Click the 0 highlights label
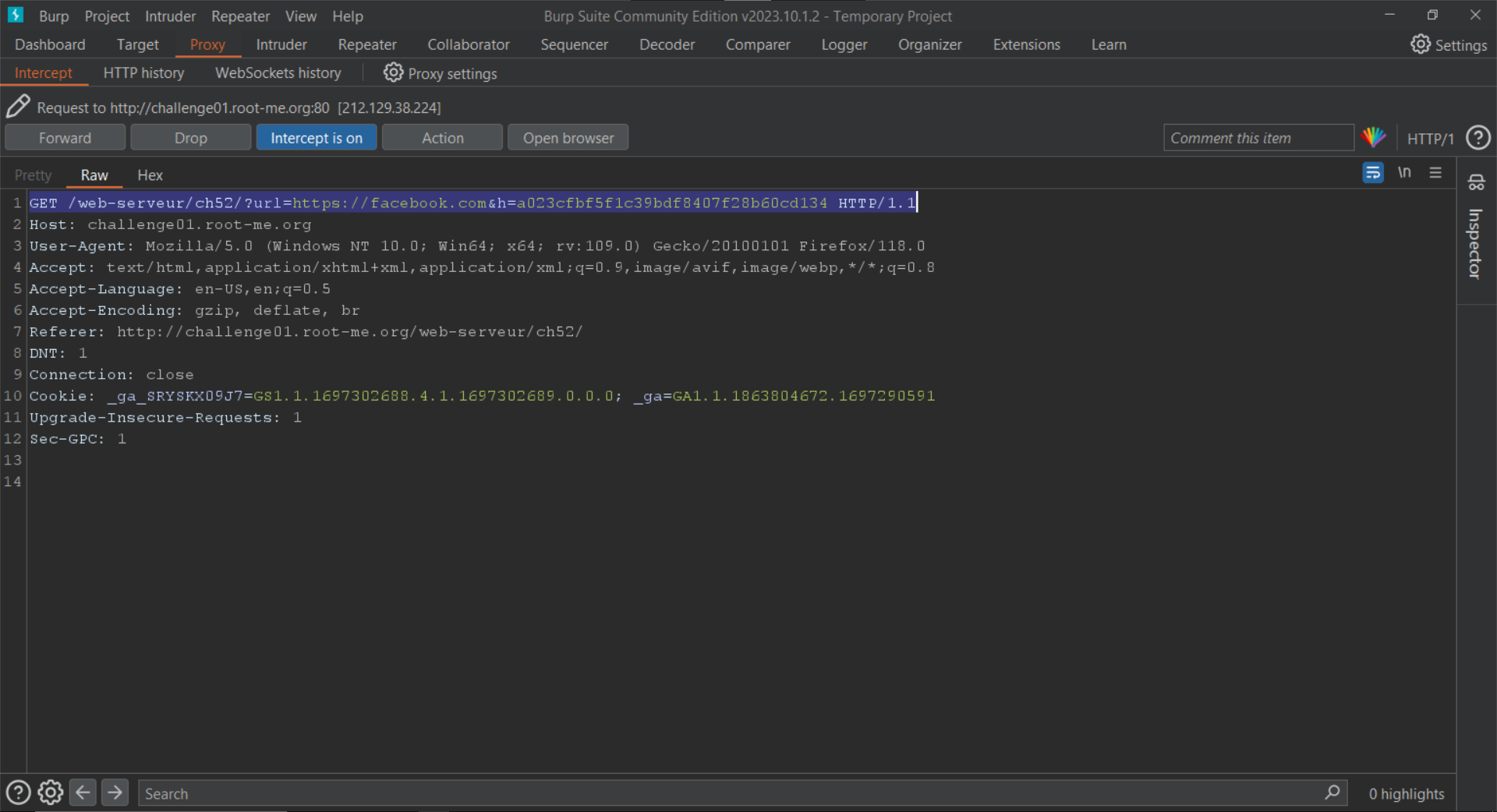 [x=1407, y=793]
